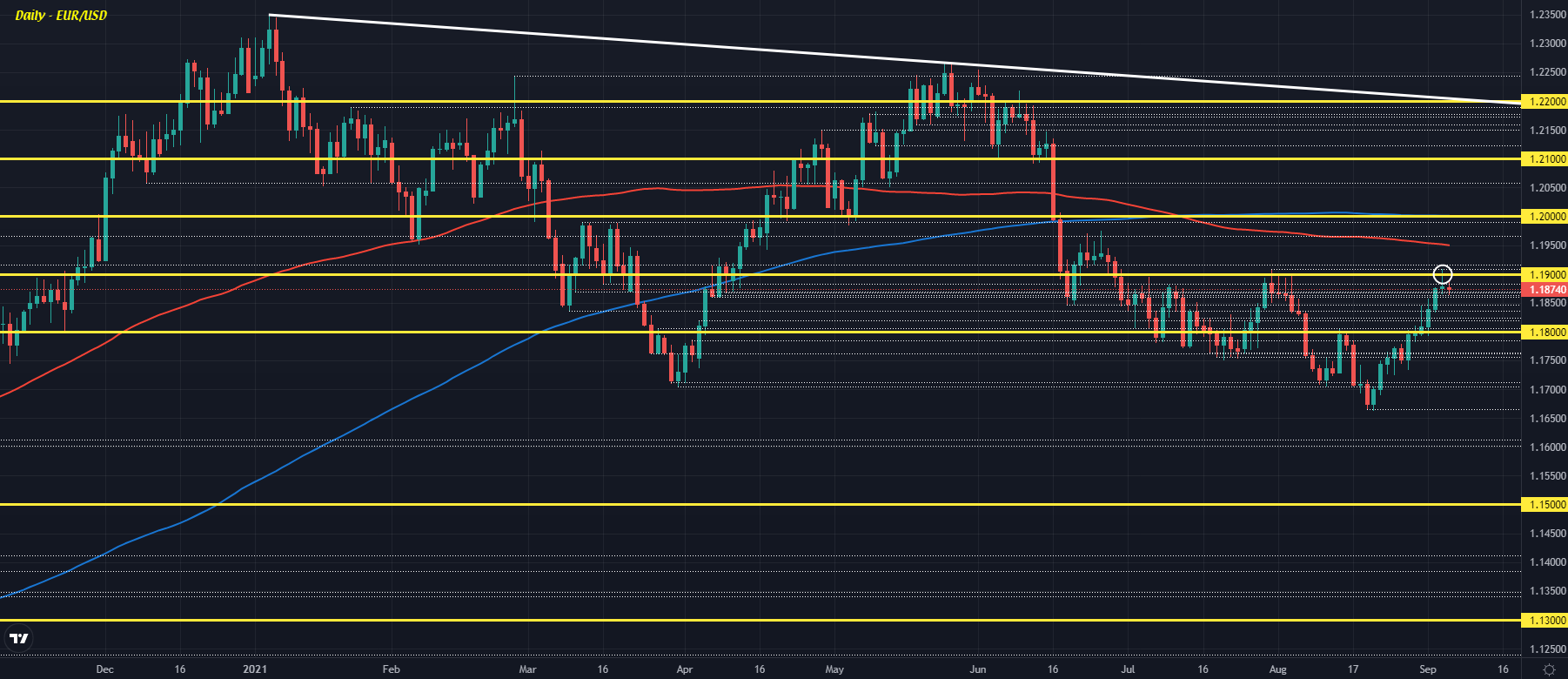Click the red 1.18740 current price label
The image size is (1568, 679).
pos(1543,290)
